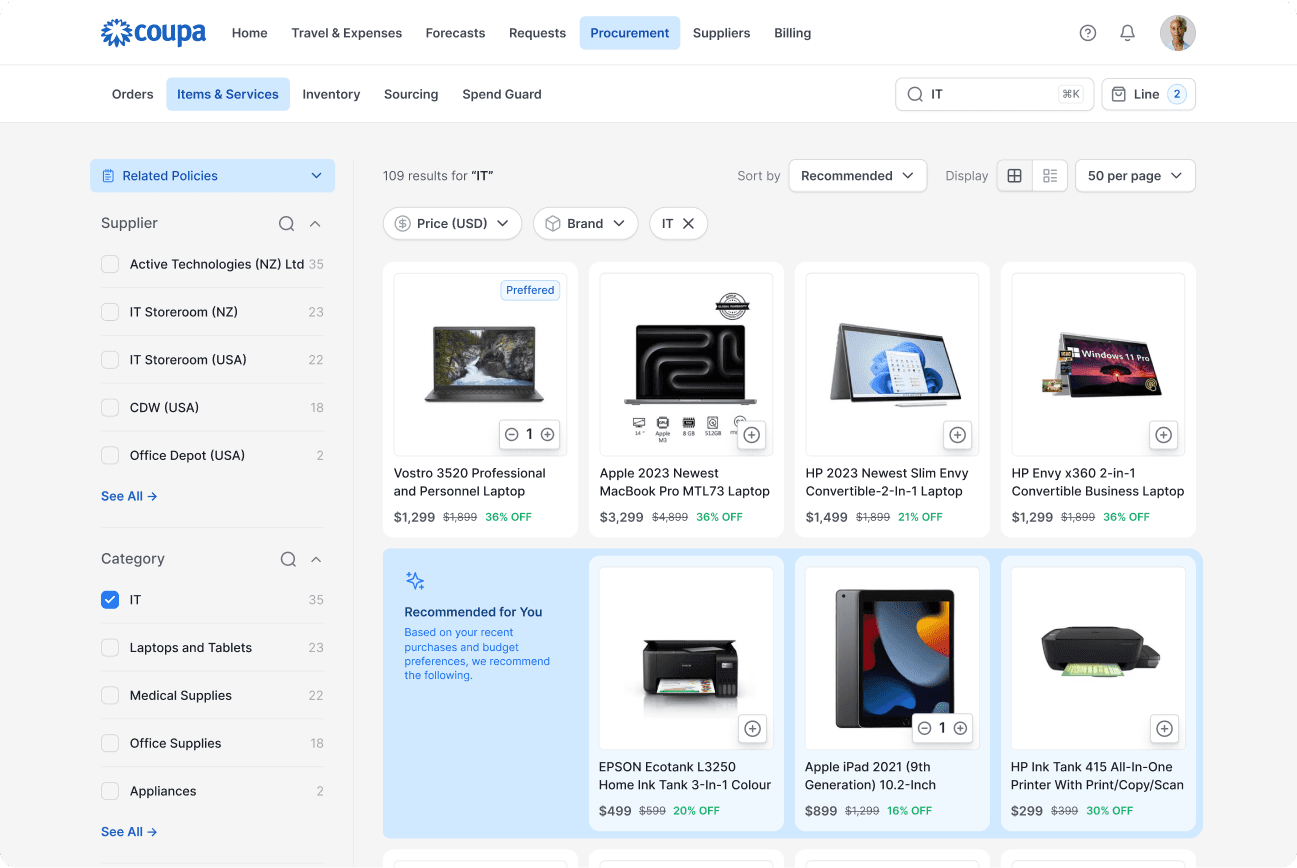Open the help question mark icon
Viewport: 1297px width, 868px height.
point(1088,33)
